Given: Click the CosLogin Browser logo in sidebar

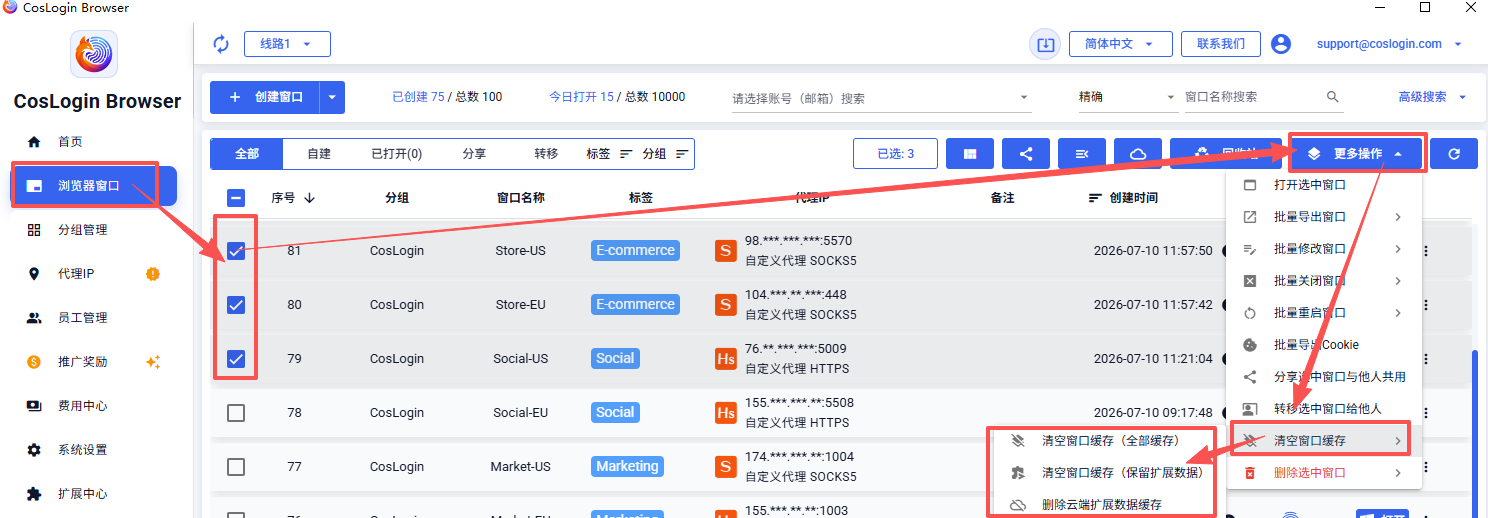Looking at the screenshot, I should [x=94, y=54].
